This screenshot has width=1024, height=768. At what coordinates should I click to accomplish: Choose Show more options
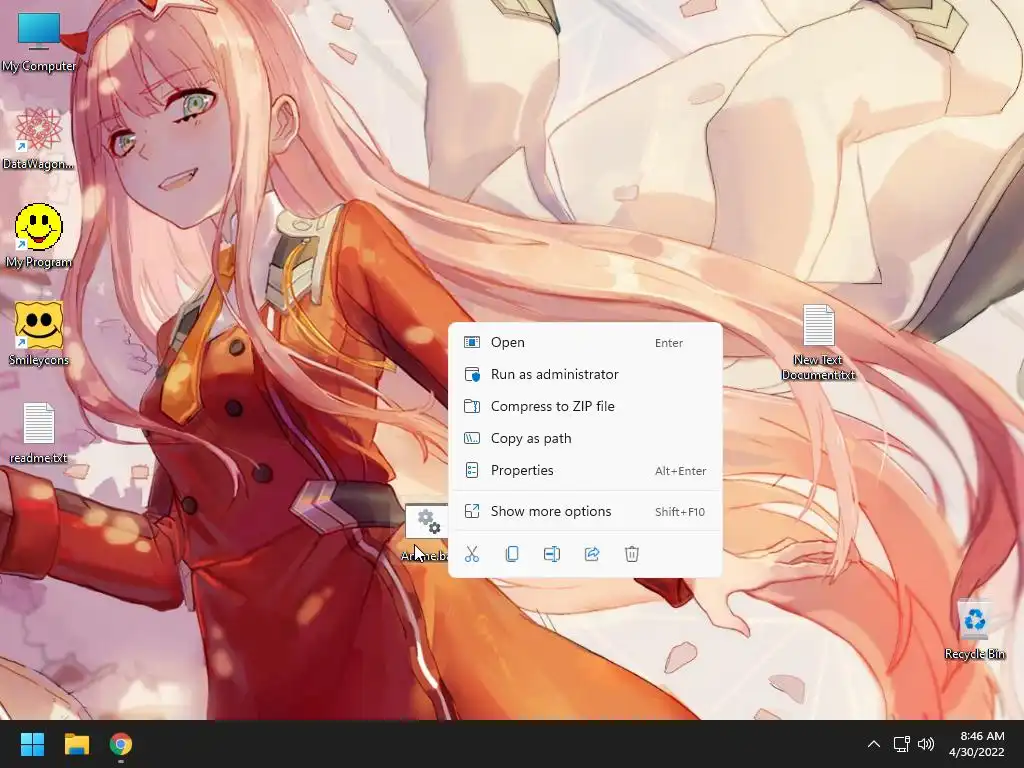pyautogui.click(x=585, y=511)
